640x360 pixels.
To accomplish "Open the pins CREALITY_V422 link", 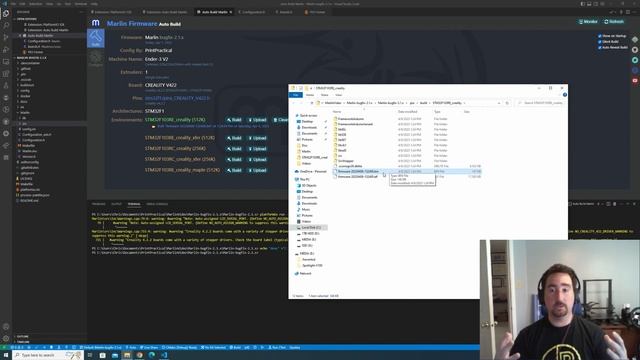I will (177, 98).
